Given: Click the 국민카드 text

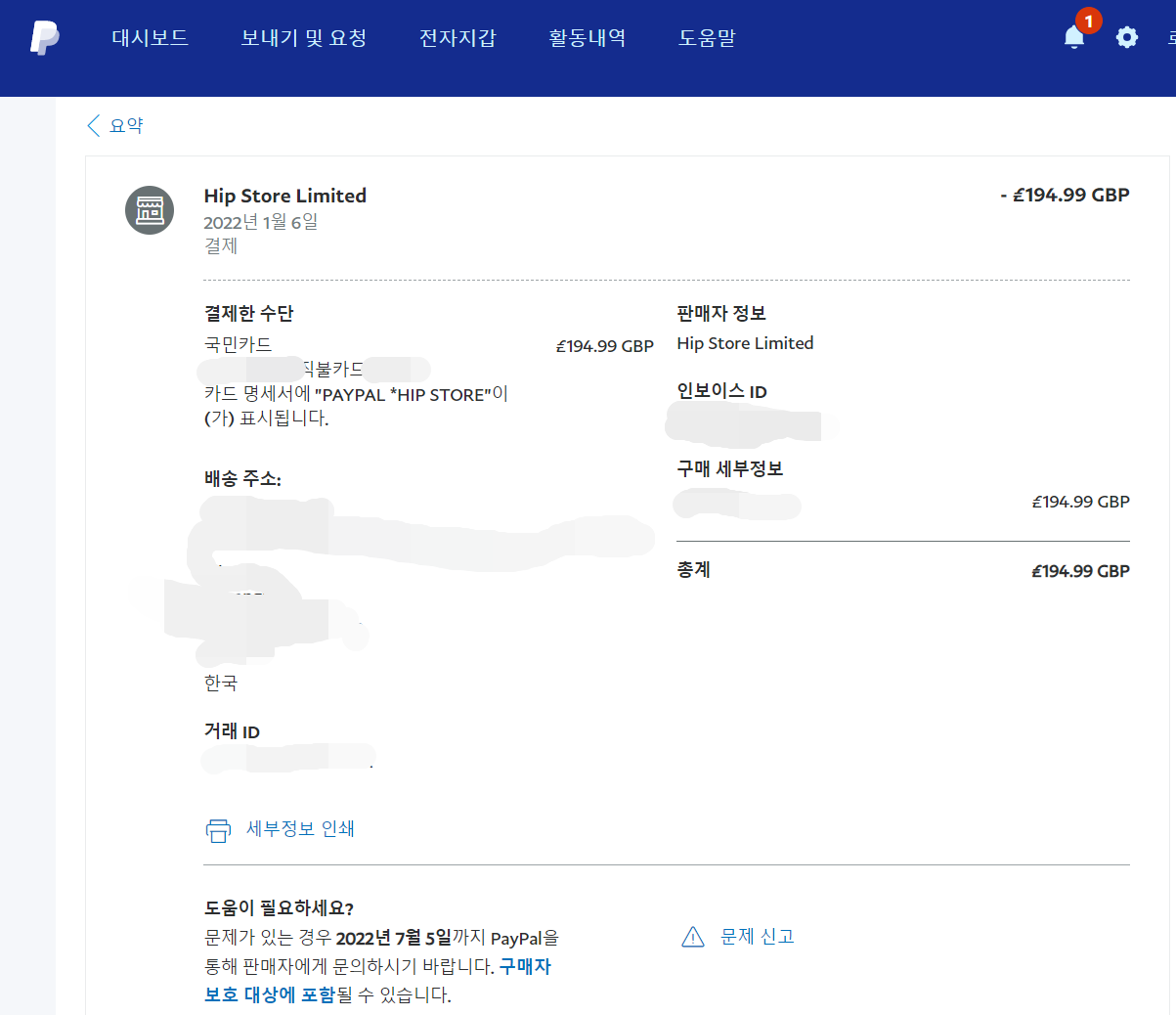Looking at the screenshot, I should (x=239, y=344).
